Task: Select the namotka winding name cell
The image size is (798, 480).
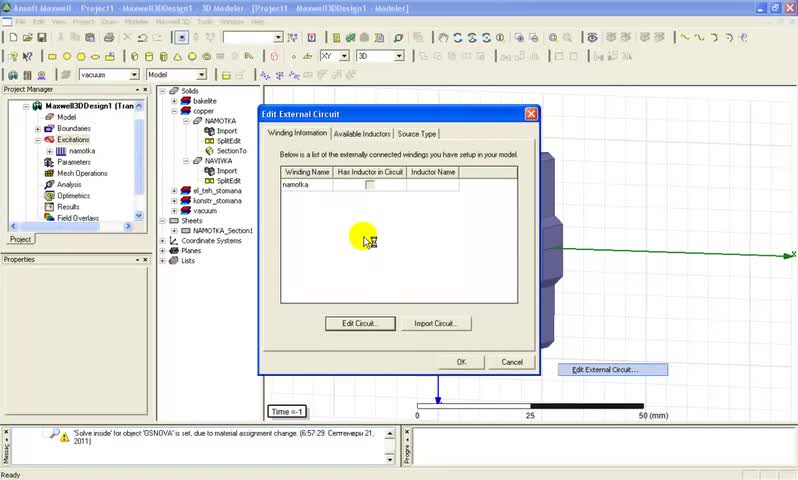Action: 307,185
